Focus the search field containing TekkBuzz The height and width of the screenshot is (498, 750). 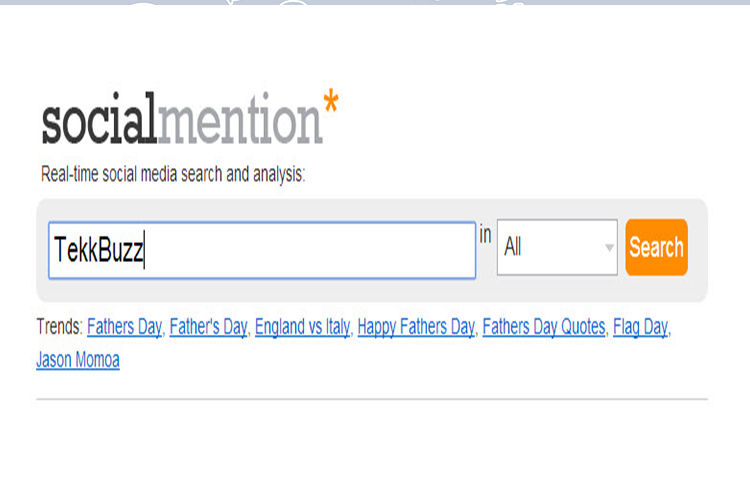coord(262,250)
